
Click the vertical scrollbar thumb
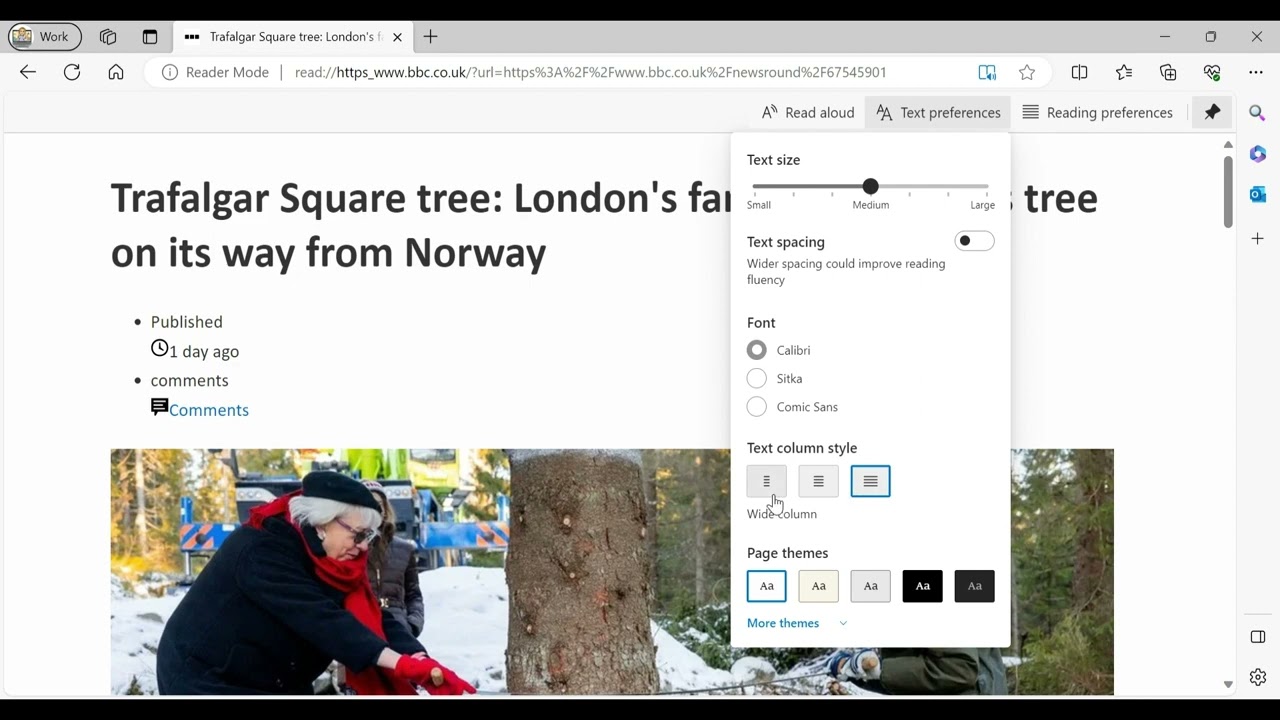(1228, 191)
